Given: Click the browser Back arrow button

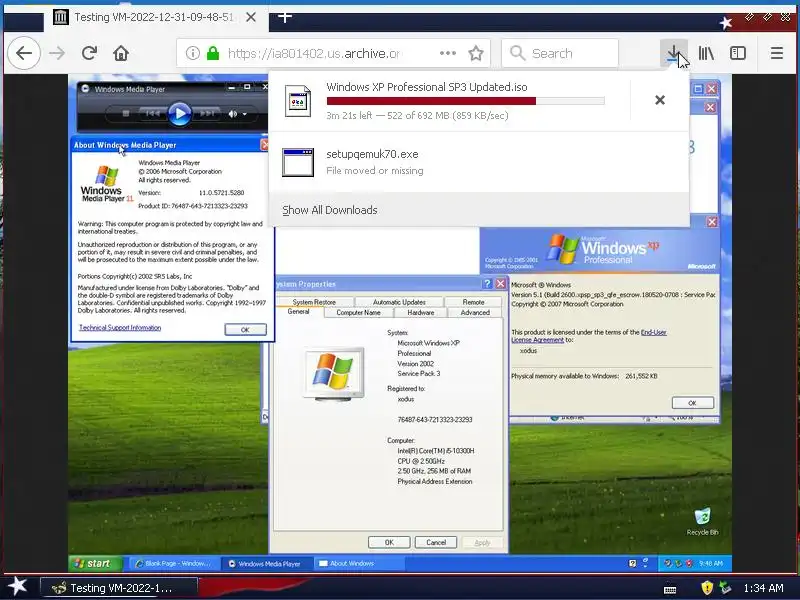Looking at the screenshot, I should [23, 53].
